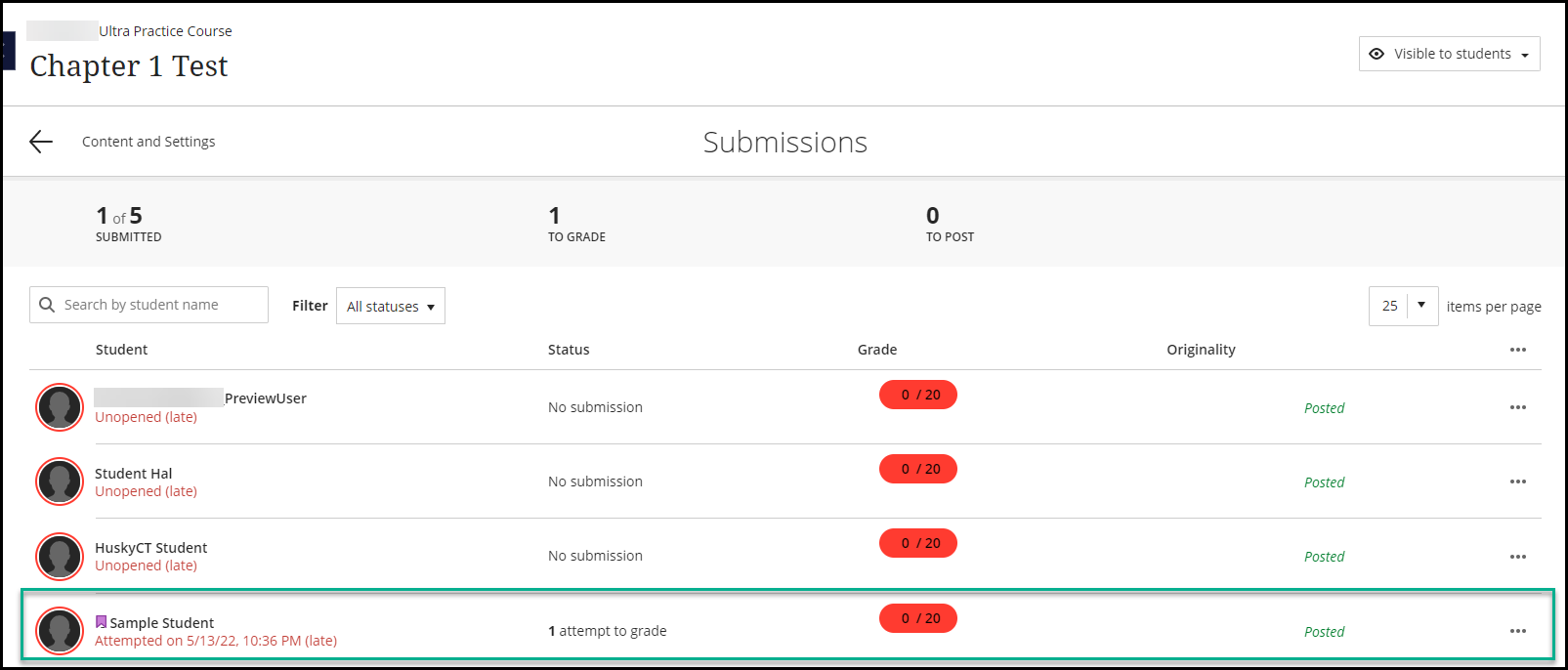Open the column header more options menu
Image resolution: width=1568 pixels, height=670 pixels.
coord(1517,350)
